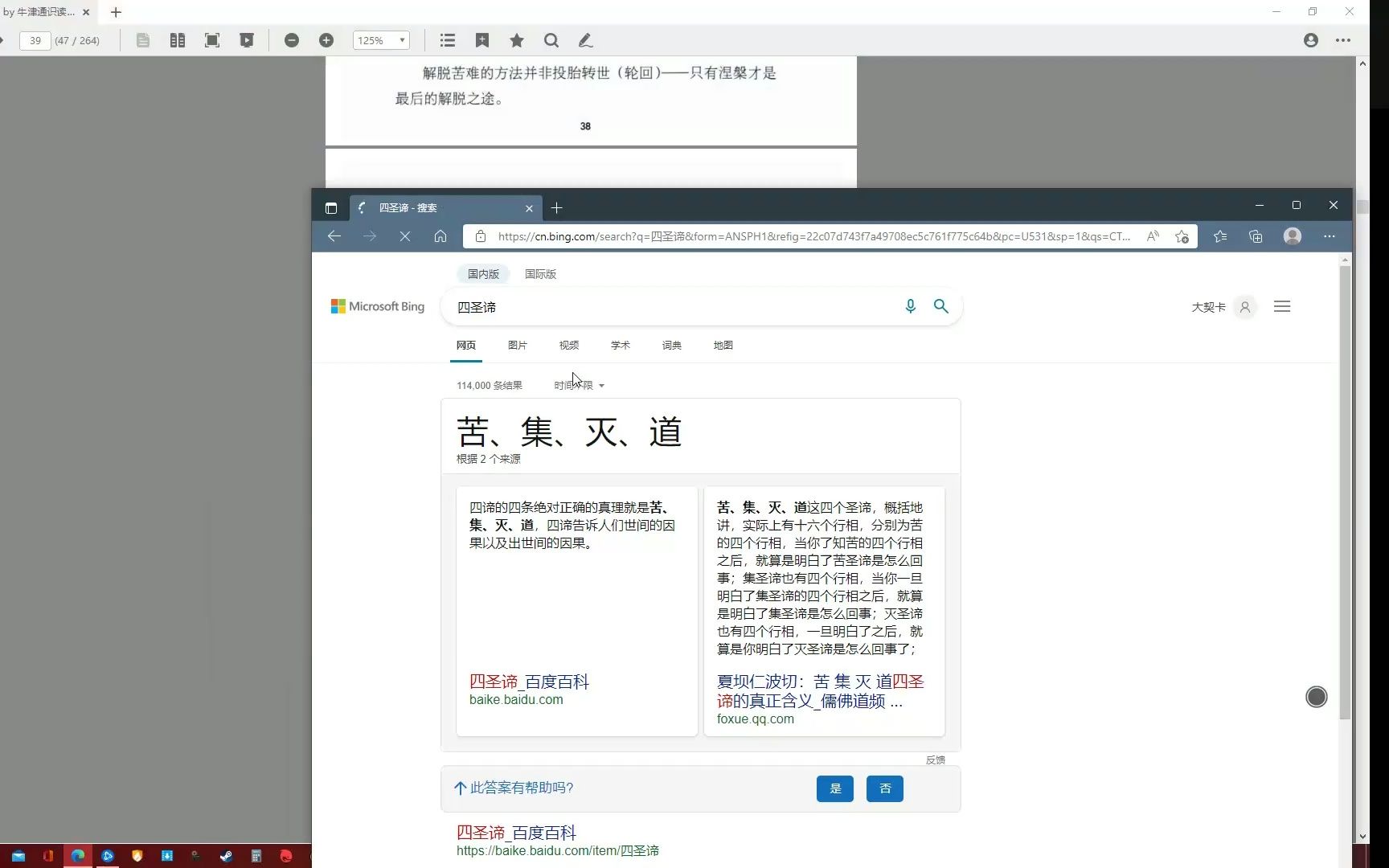The width and height of the screenshot is (1389, 868).
Task: Click 否 to mark answer unhelpful
Action: point(885,788)
